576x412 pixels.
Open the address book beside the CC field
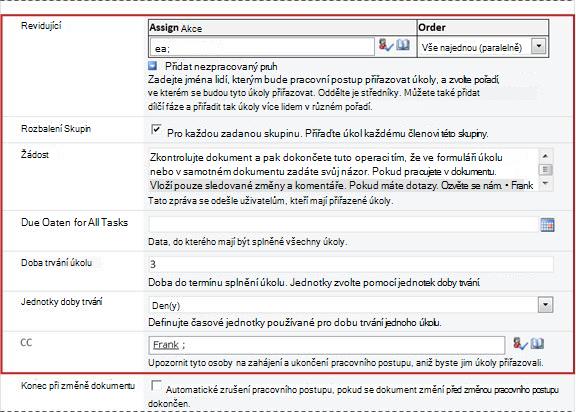(537, 344)
